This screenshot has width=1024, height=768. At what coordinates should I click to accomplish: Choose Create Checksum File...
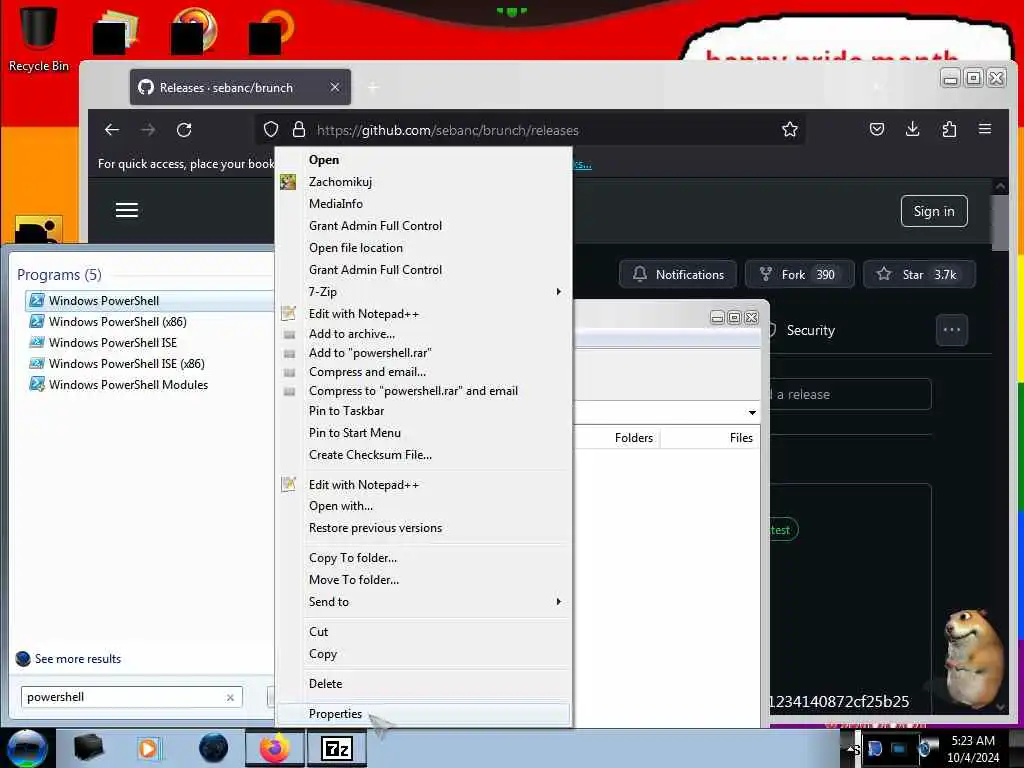[423, 455]
